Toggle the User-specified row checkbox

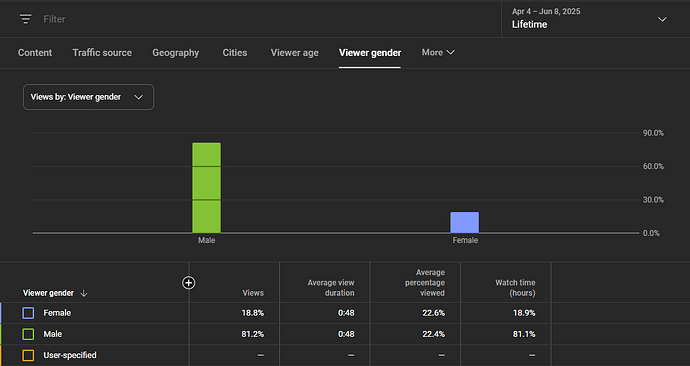pos(28,355)
